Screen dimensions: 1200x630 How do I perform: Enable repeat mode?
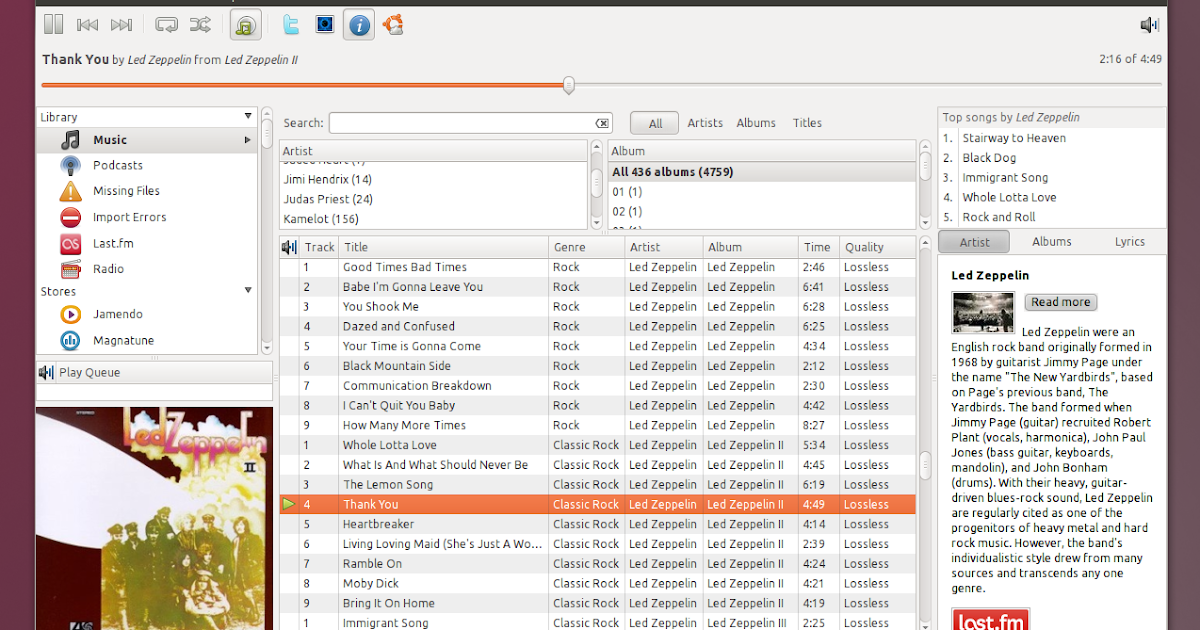pos(166,24)
